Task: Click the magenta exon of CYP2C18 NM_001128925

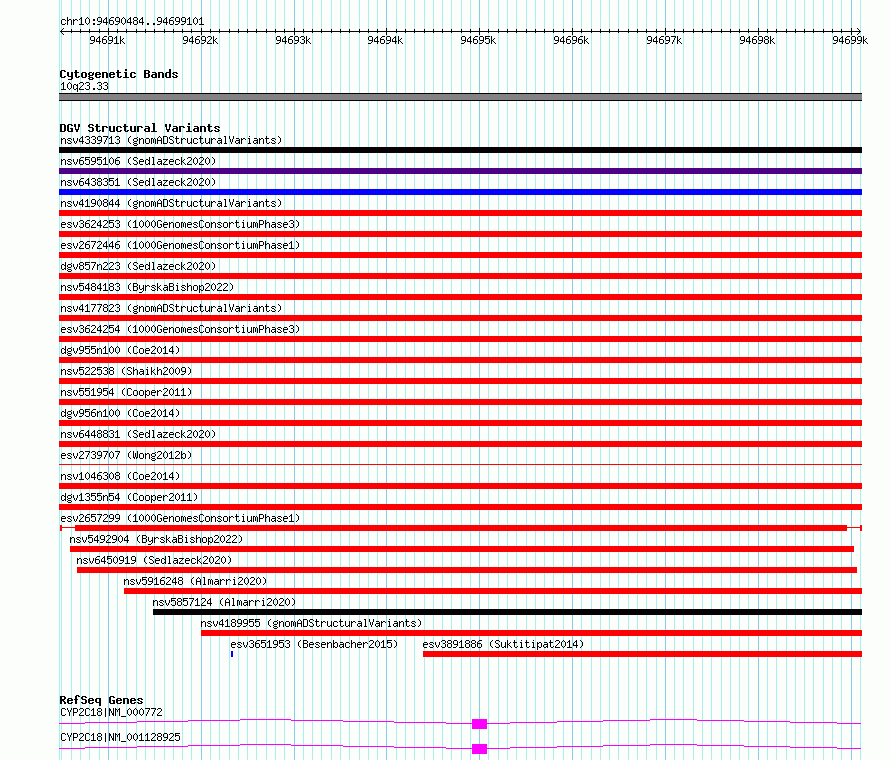Action: coord(480,749)
